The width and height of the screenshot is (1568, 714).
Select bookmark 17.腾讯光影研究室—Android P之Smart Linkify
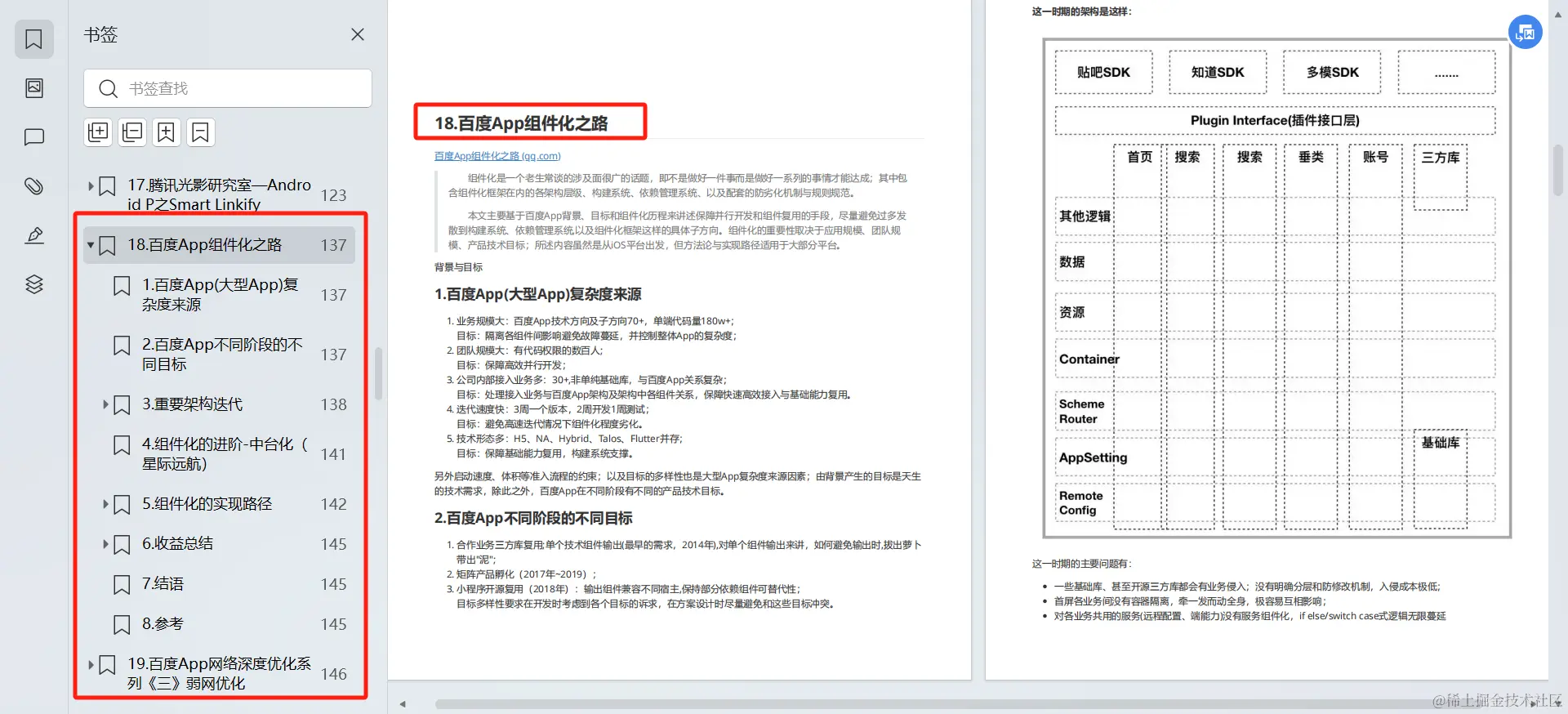pyautogui.click(x=219, y=194)
